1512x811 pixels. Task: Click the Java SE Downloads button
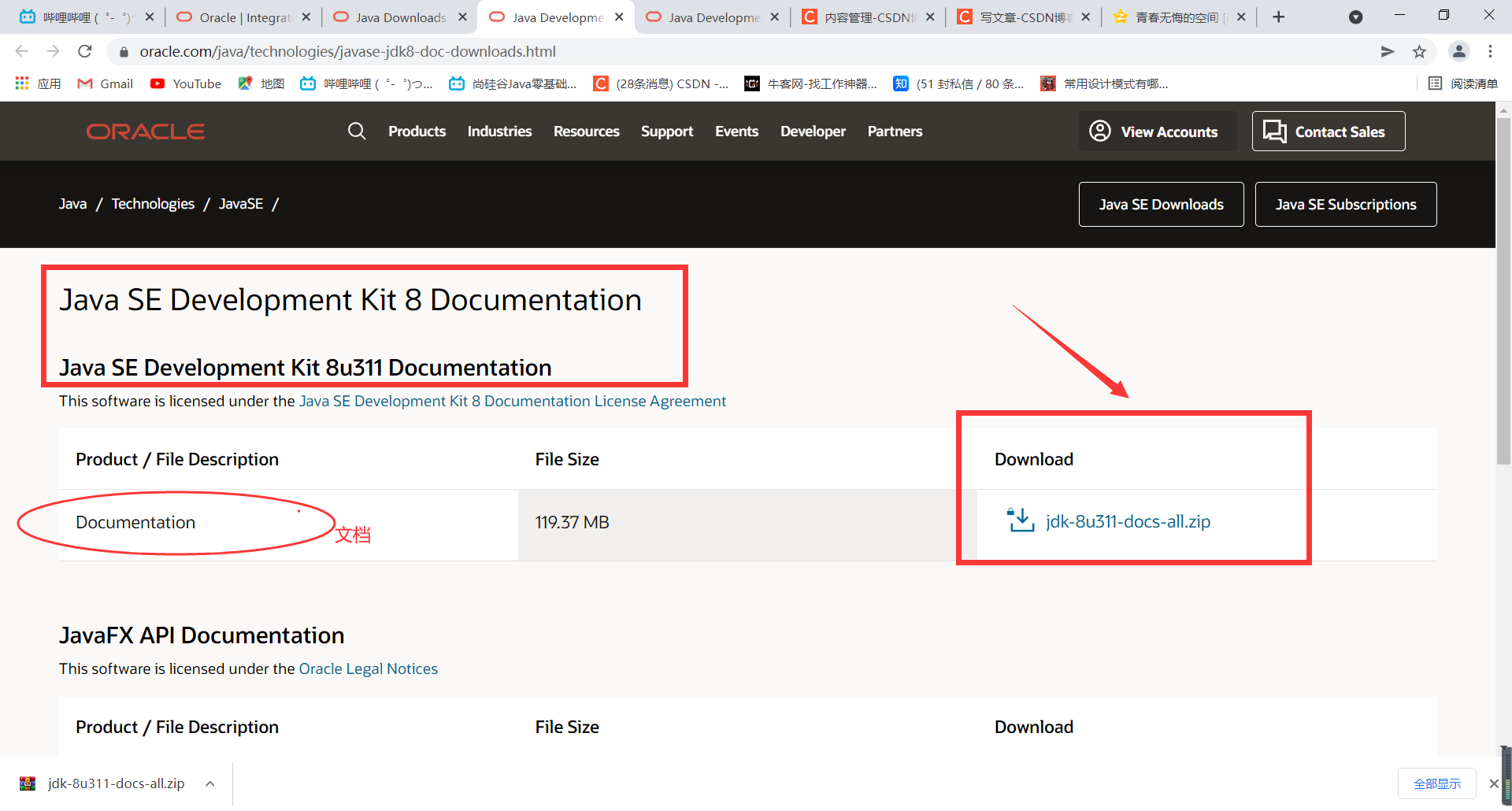click(1161, 204)
